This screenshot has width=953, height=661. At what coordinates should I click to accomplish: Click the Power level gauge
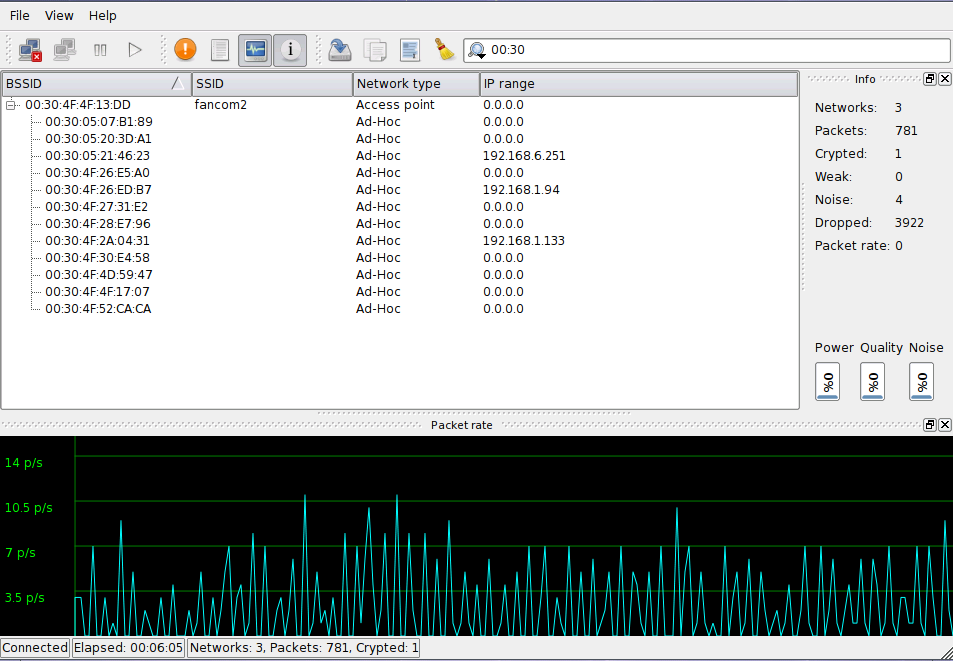pos(827,382)
